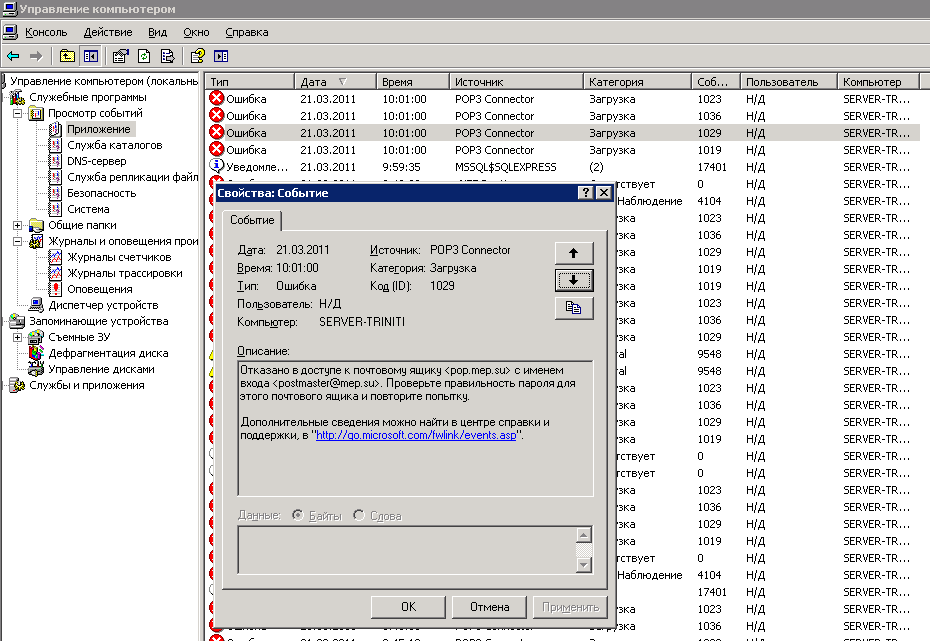Show next event with down arrow button
This screenshot has height=641, width=930.
[574, 280]
